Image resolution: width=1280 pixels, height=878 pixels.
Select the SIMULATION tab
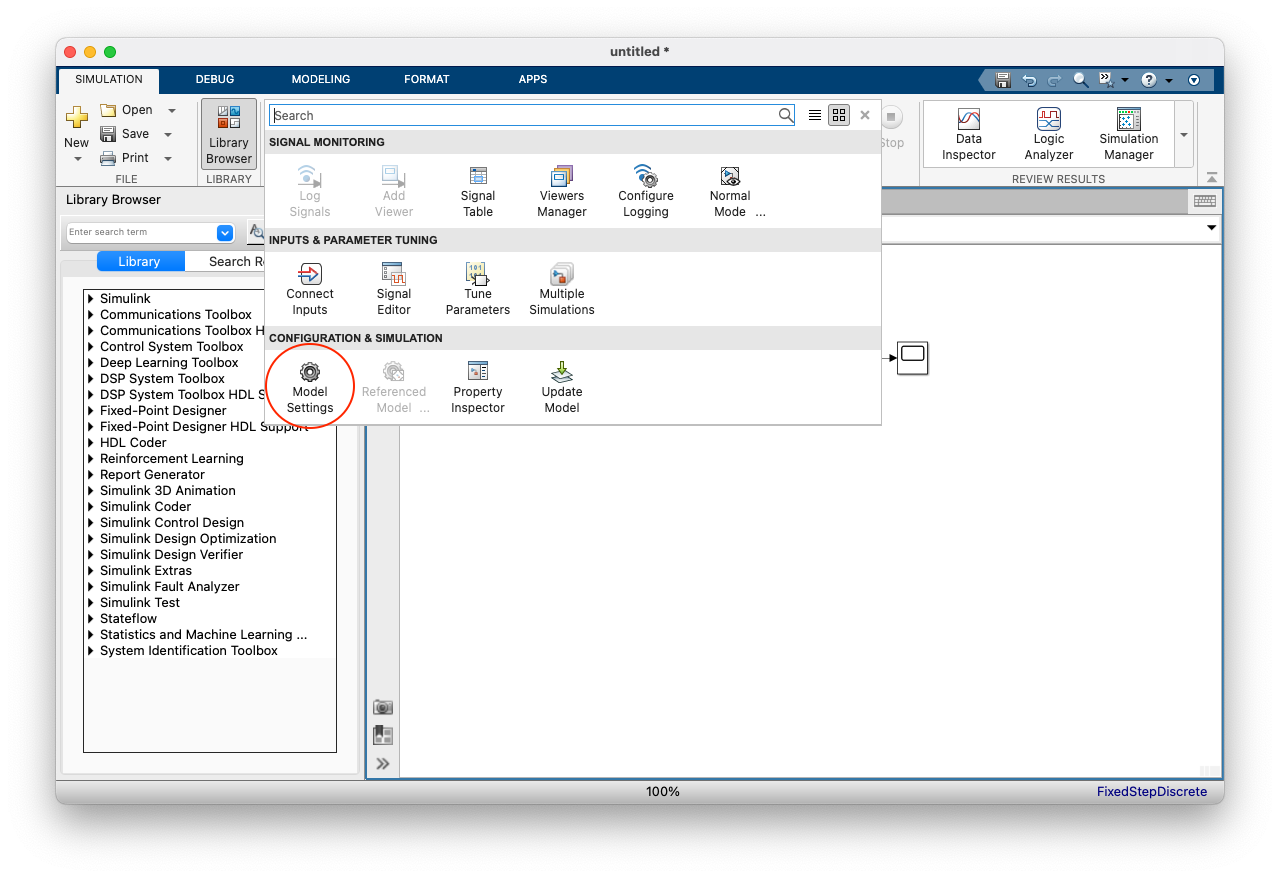109,79
